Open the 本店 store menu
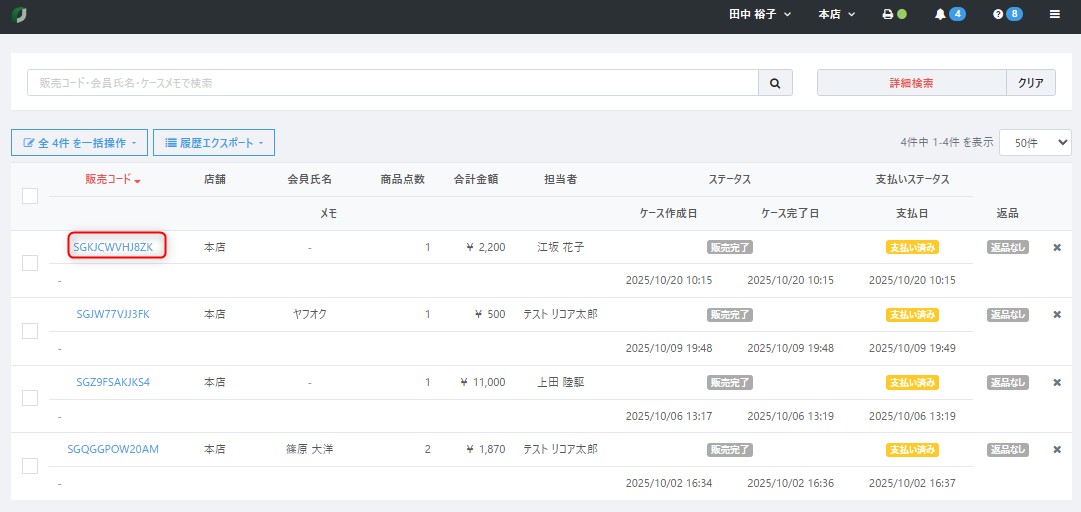The width and height of the screenshot is (1081, 512). click(836, 14)
